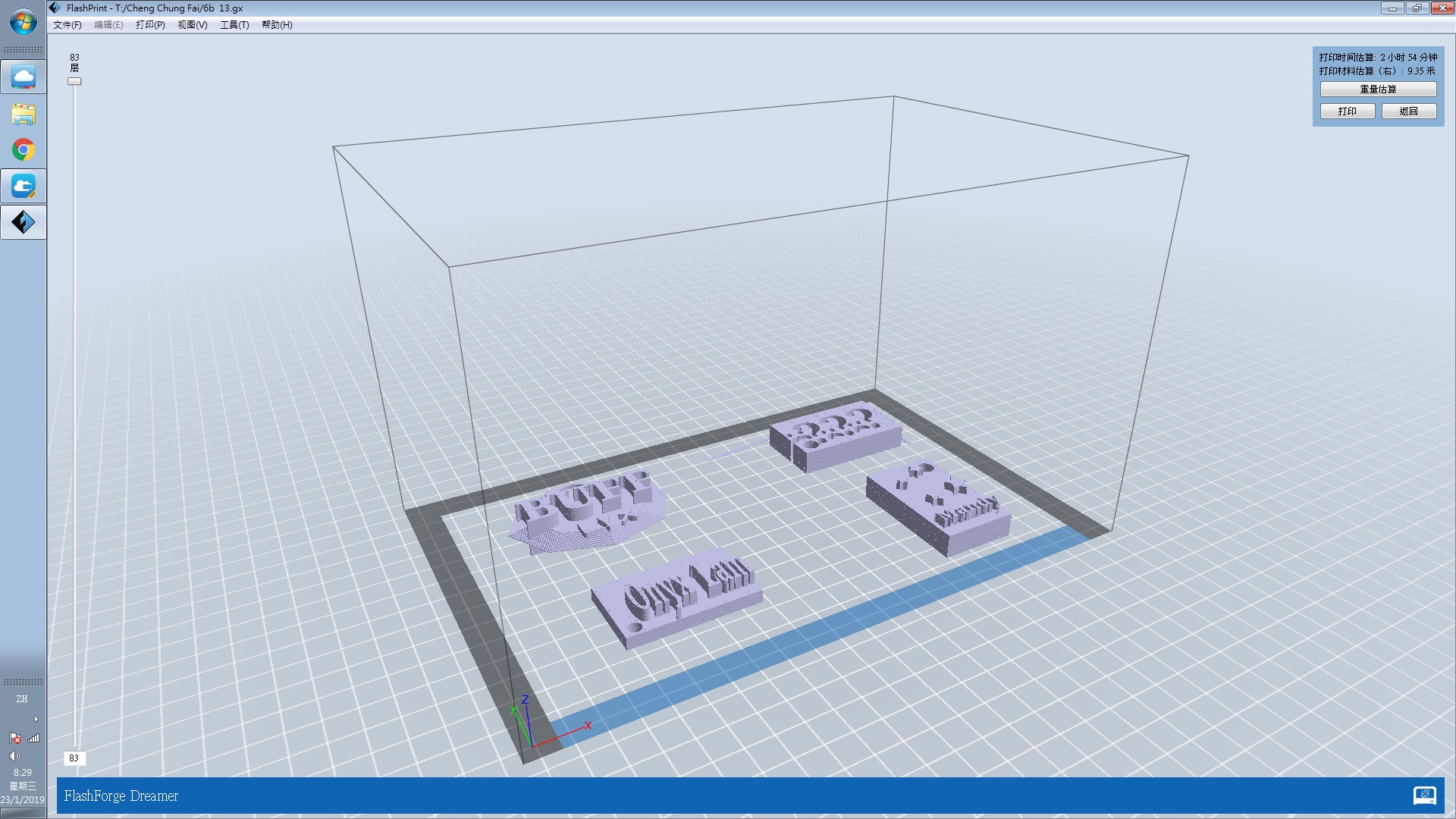Screen dimensions: 1456x819
Task: Click the ZH language indicator
Action: click(22, 699)
